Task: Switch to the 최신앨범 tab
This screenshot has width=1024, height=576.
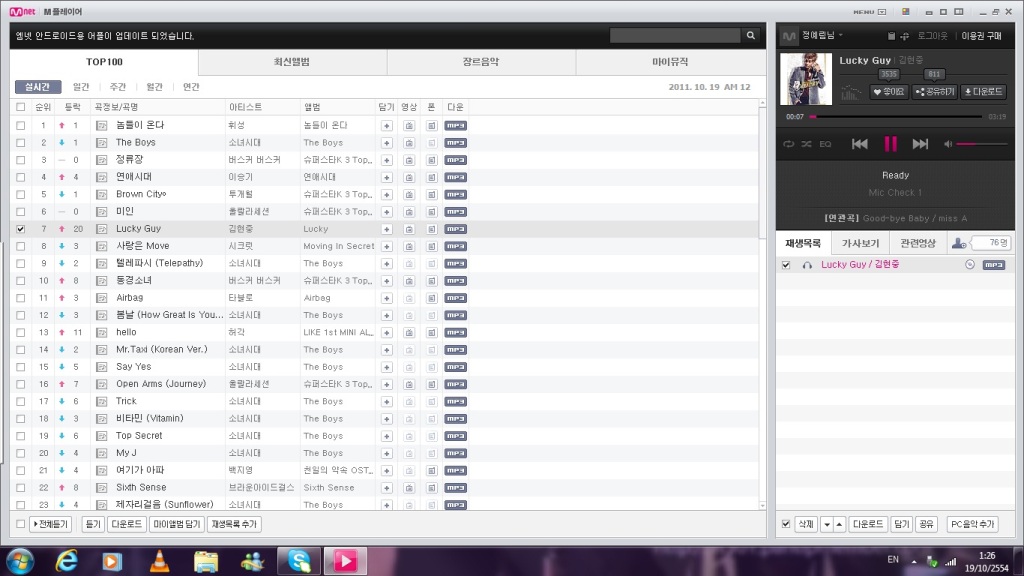Action: click(293, 62)
